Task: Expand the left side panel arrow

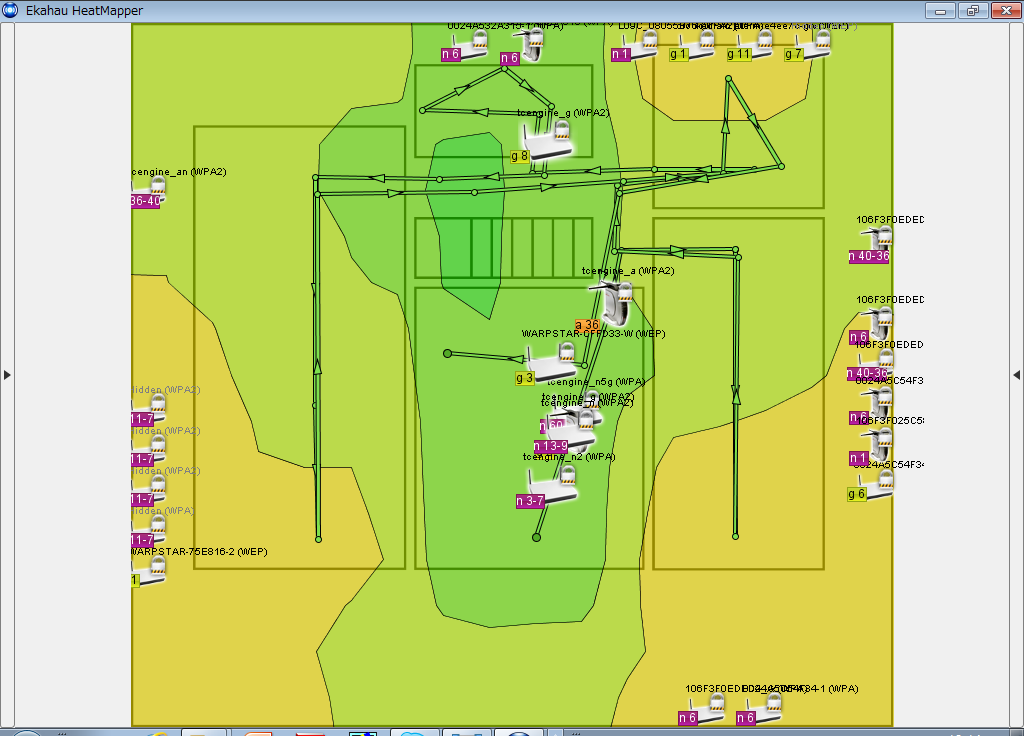Action: click(7, 375)
